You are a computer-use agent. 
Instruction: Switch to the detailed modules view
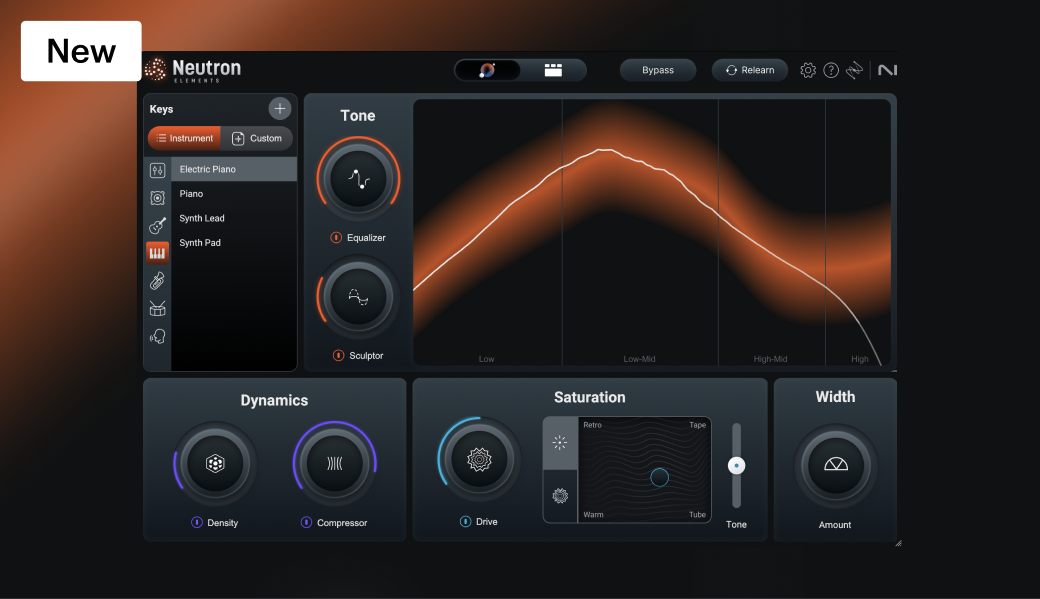553,70
